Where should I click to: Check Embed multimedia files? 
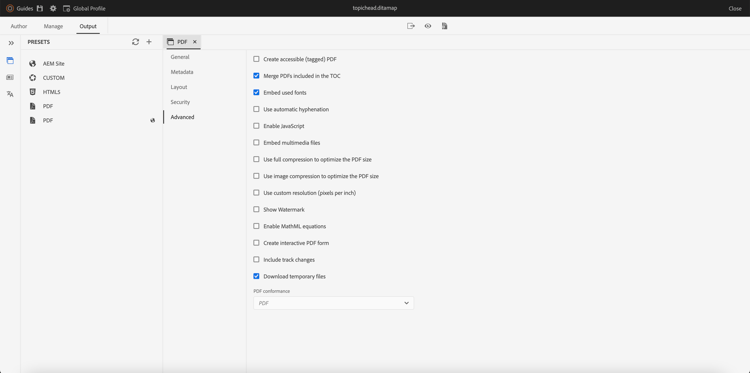point(256,143)
